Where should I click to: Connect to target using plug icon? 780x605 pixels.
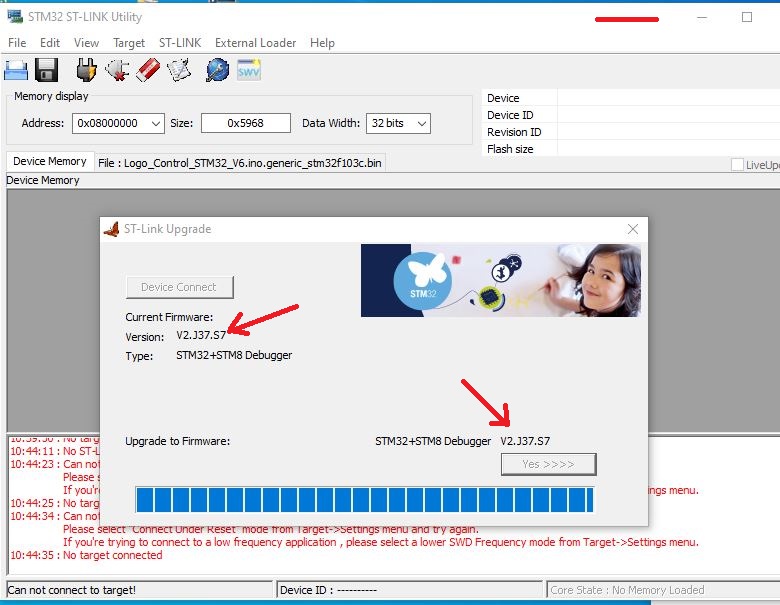[86, 70]
